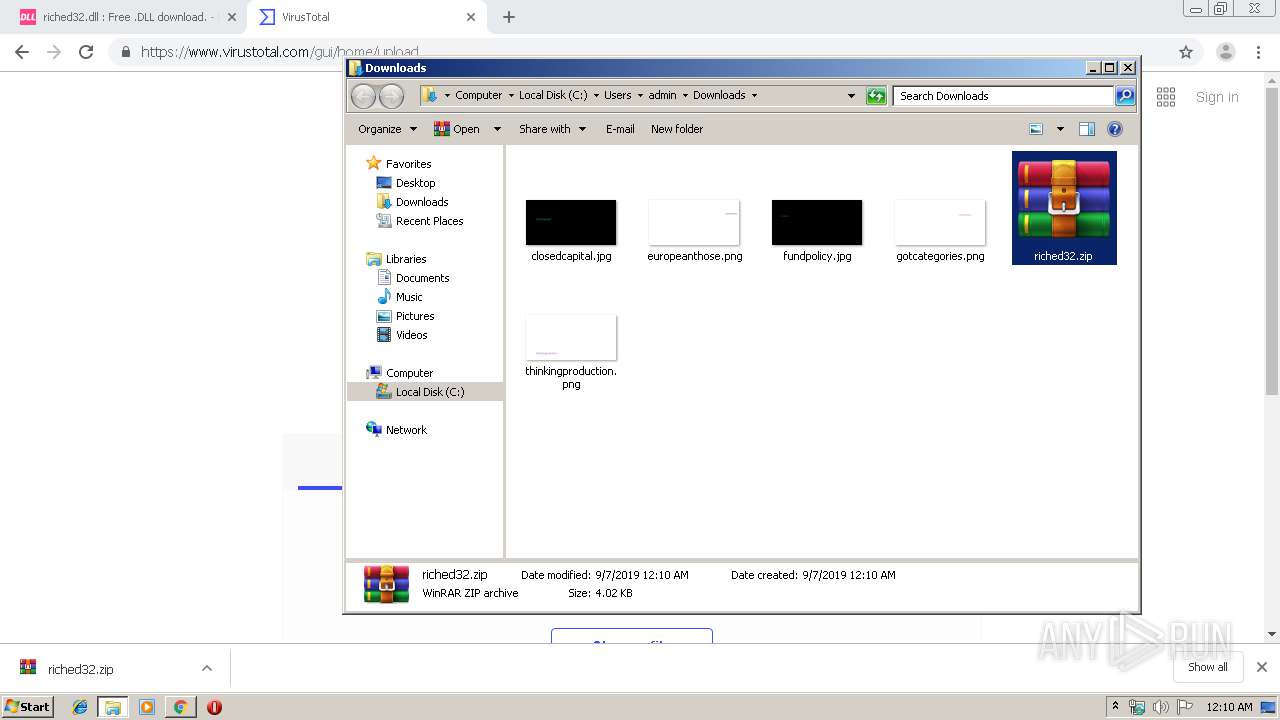This screenshot has width=1280, height=720.
Task: Show the preview pane
Action: (1087, 129)
